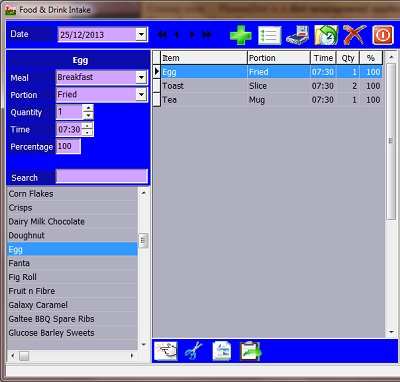Sort by the Time column header

323,58
